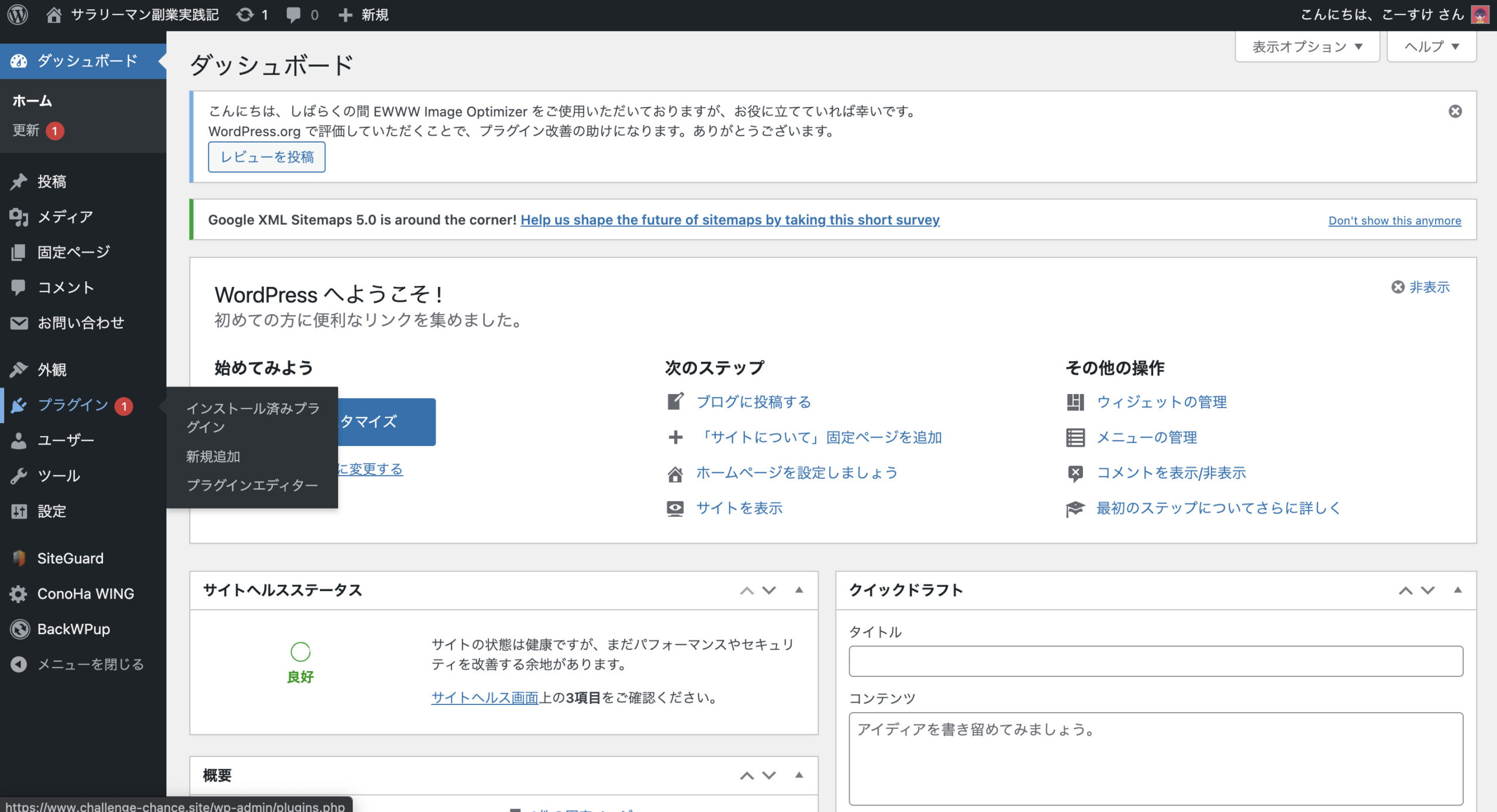Click the comments bubble icon in admin bar
Image resolution: width=1497 pixels, height=812 pixels.
(x=294, y=15)
